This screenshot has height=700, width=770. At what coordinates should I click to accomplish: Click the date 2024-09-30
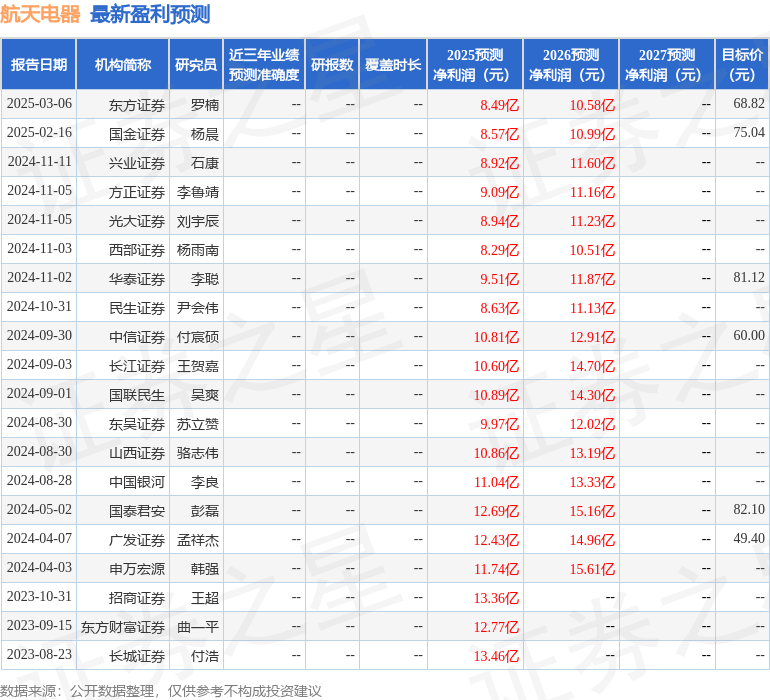point(39,335)
